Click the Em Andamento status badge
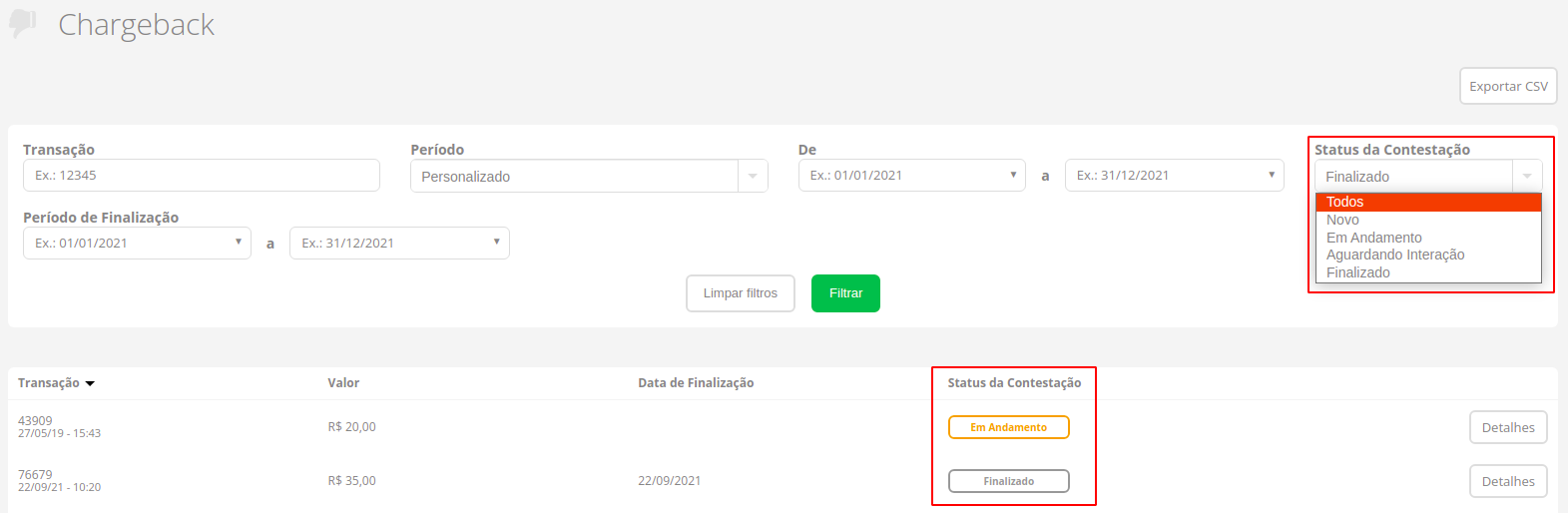 tap(1008, 427)
